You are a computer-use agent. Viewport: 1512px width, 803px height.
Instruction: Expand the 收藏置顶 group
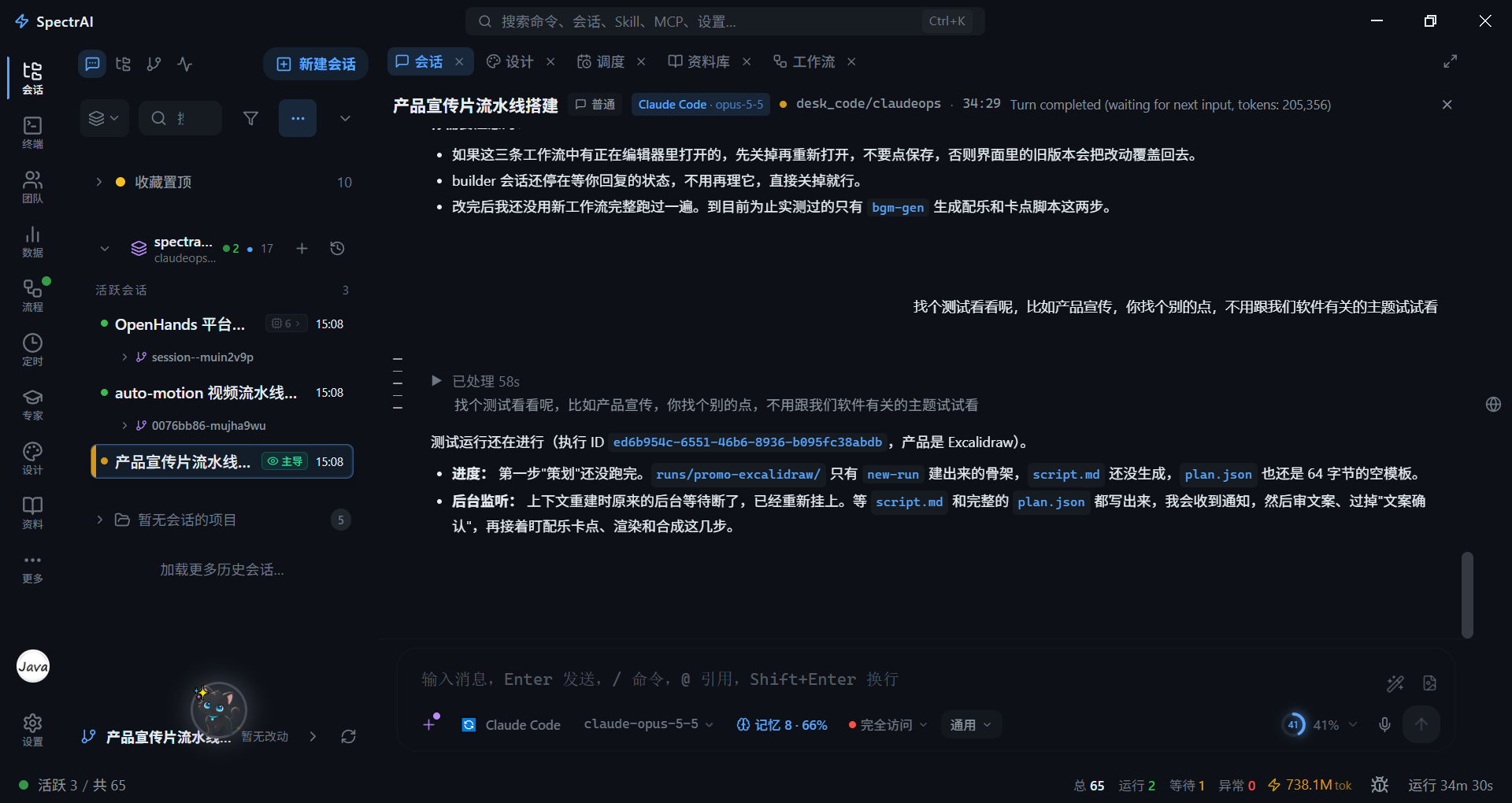pos(99,182)
